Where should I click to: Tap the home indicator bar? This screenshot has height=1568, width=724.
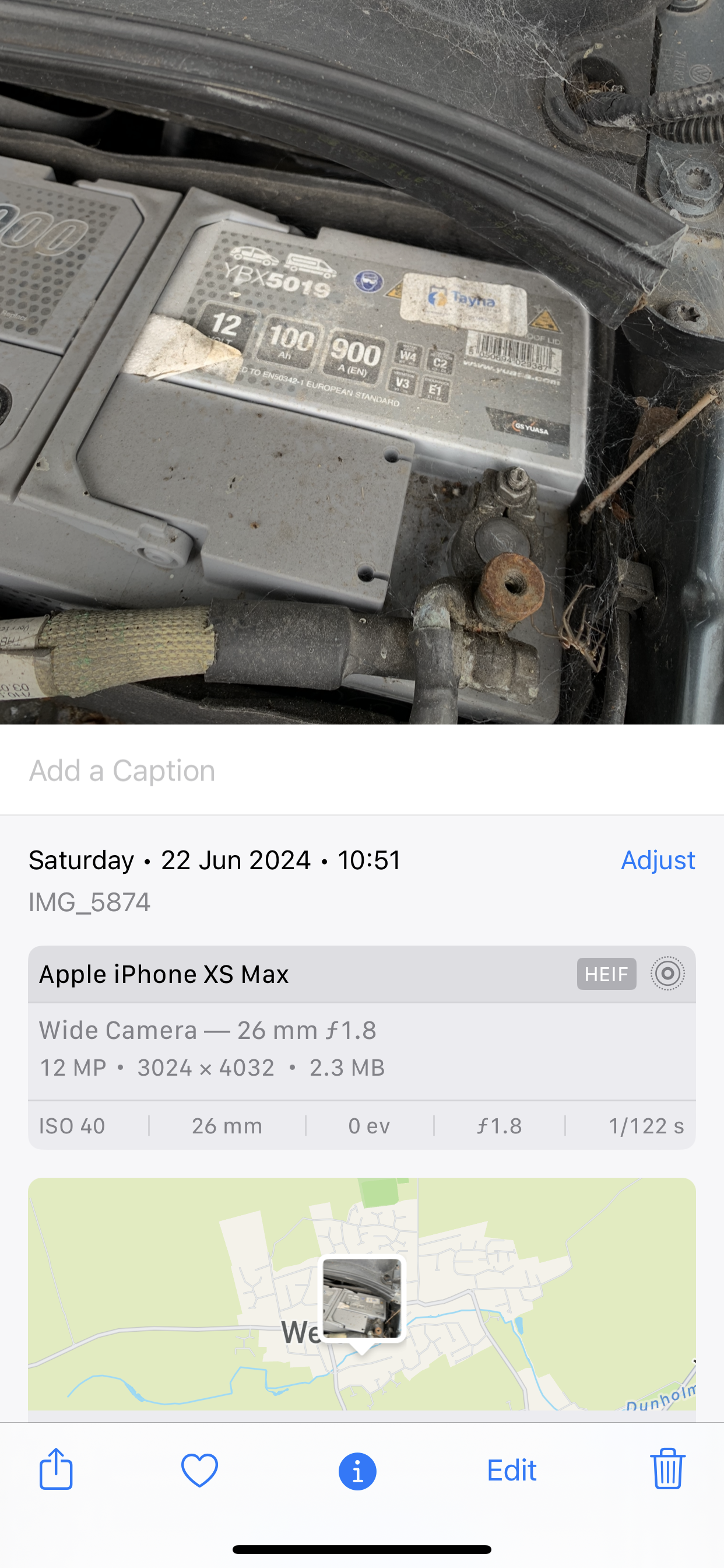[362, 1549]
